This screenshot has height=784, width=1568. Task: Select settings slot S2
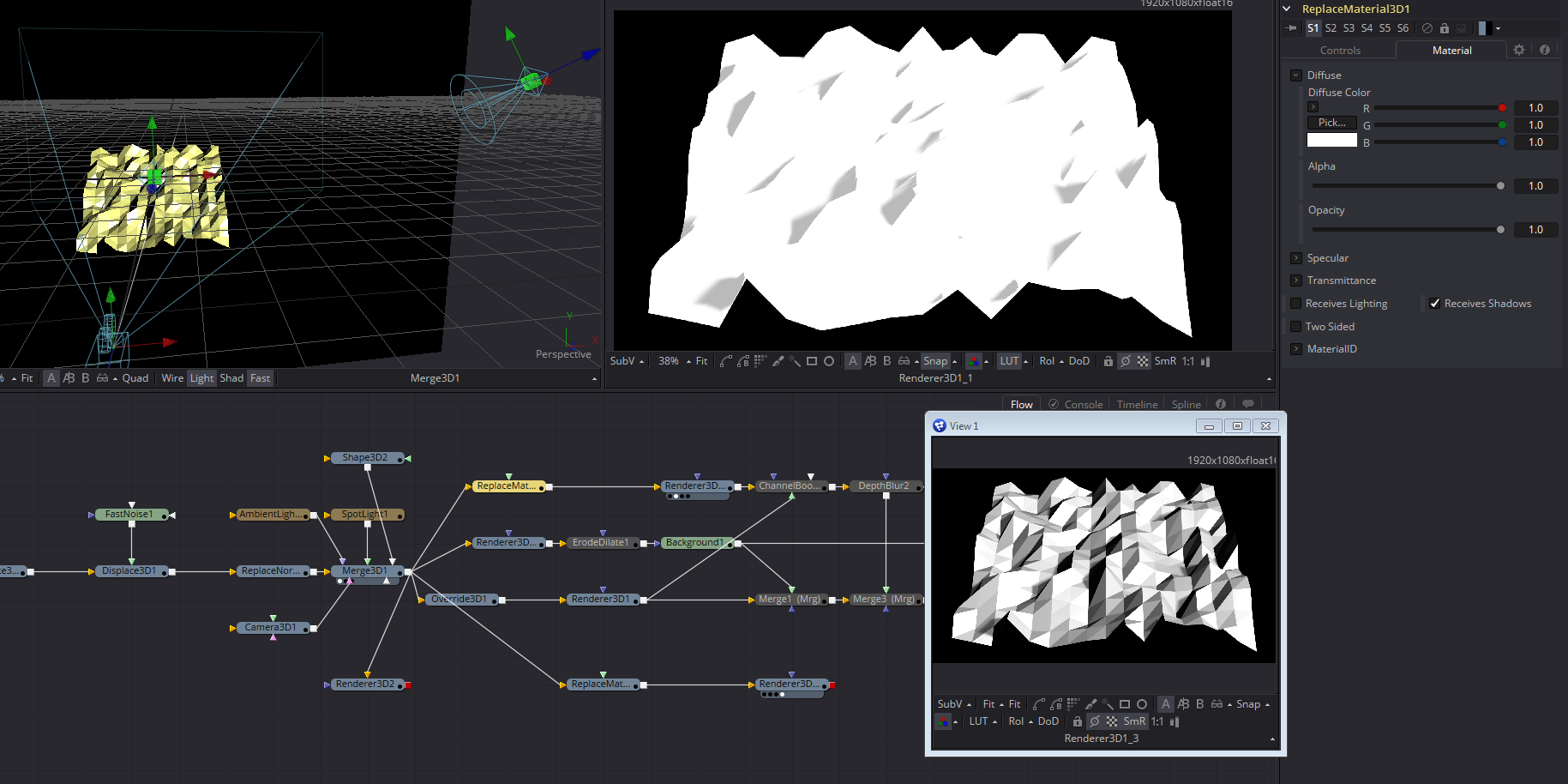coord(1331,28)
